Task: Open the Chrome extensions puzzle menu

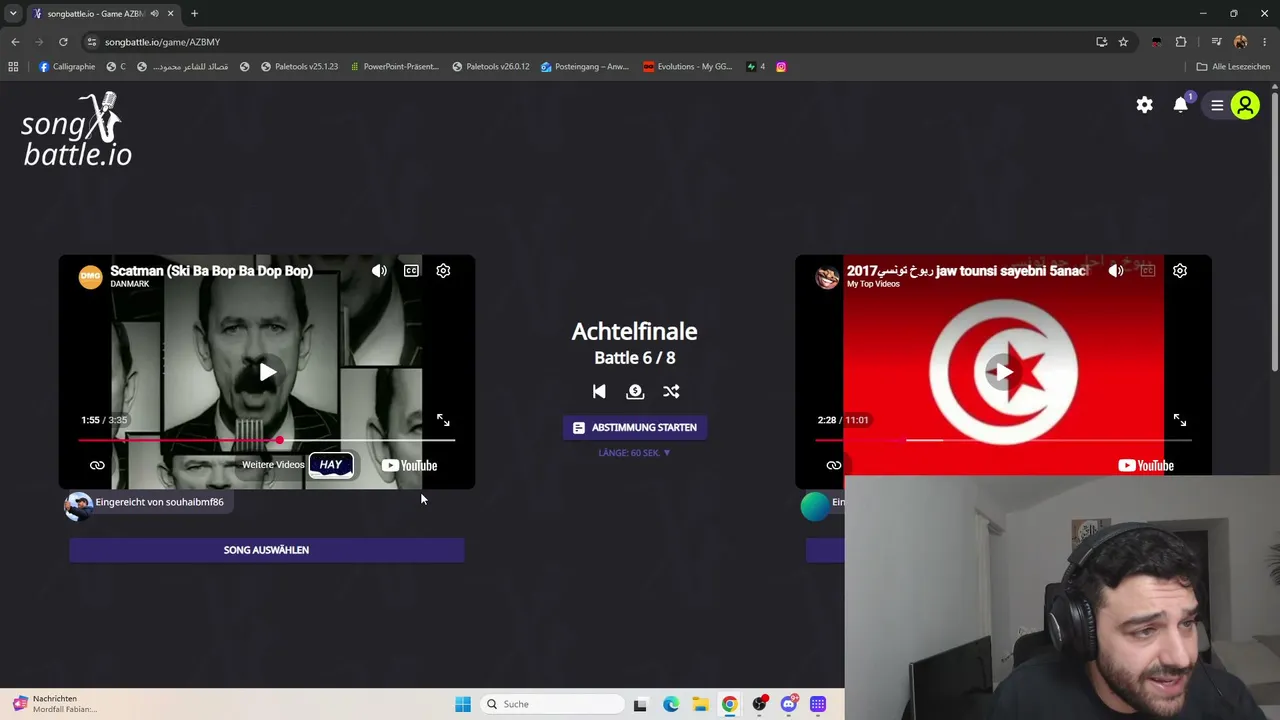Action: (x=1181, y=42)
